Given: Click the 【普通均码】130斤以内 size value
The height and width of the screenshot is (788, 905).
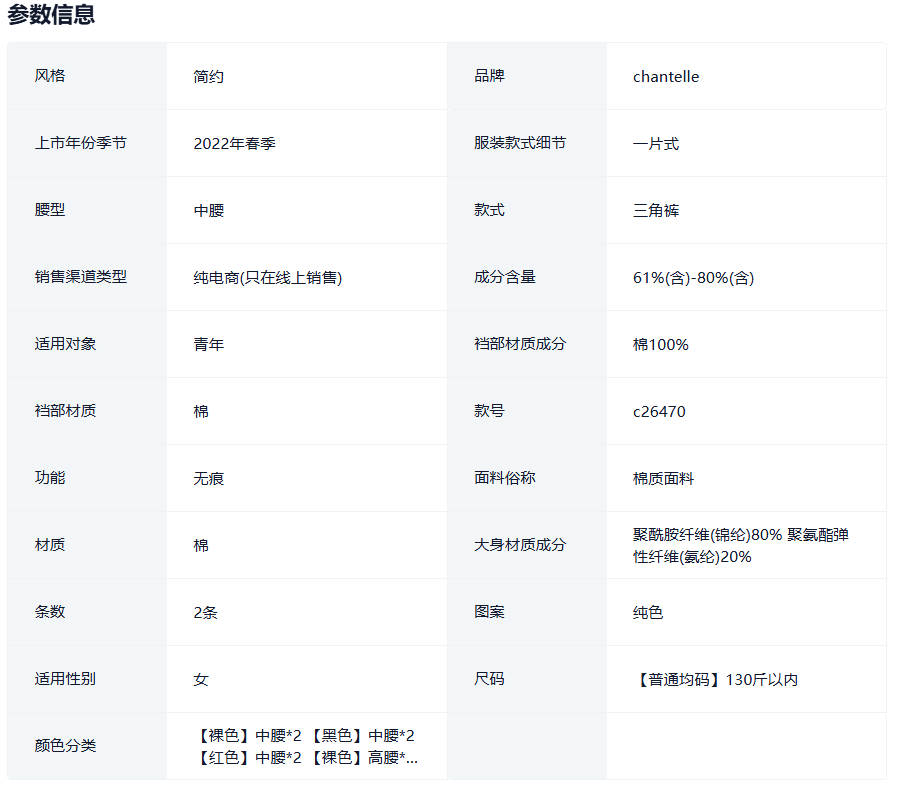Looking at the screenshot, I should 715,680.
